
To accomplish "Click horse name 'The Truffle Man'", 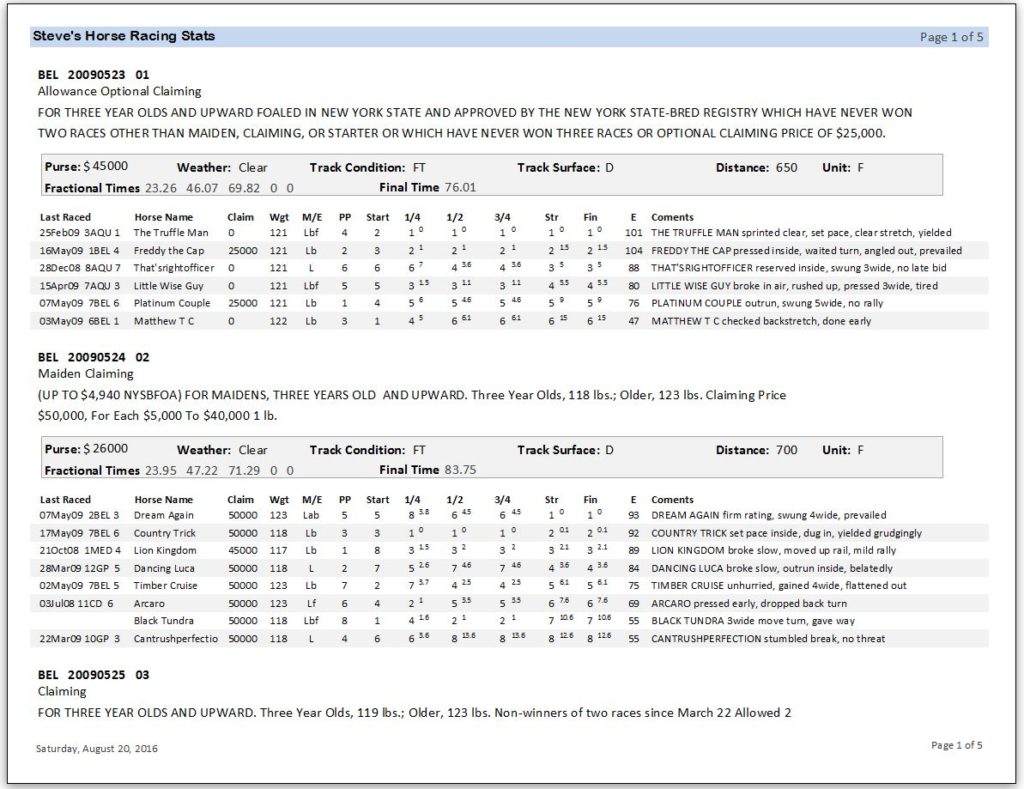I will [171, 233].
